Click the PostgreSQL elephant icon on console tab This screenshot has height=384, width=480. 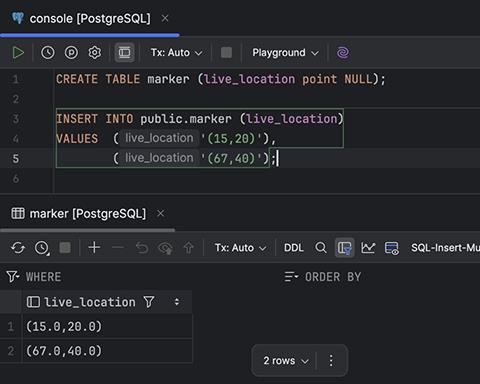pyautogui.click(x=18, y=18)
